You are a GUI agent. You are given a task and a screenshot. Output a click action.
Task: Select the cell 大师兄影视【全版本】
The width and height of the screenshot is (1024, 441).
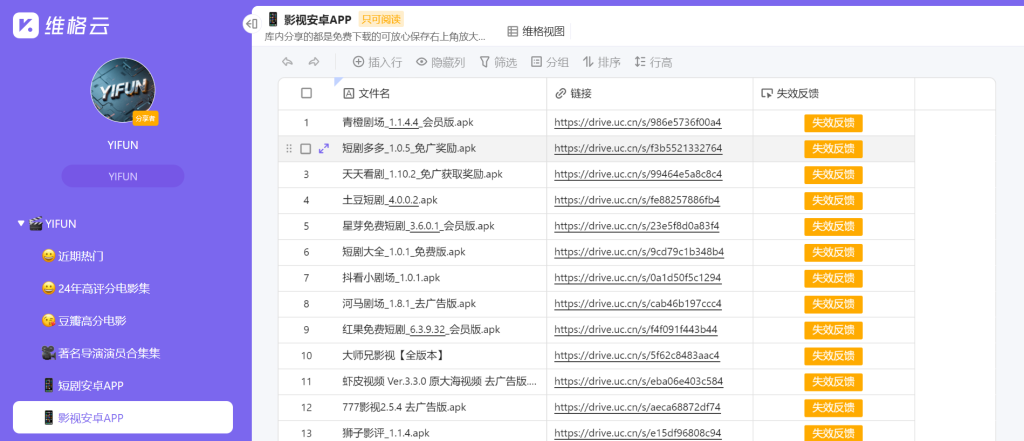pos(441,356)
